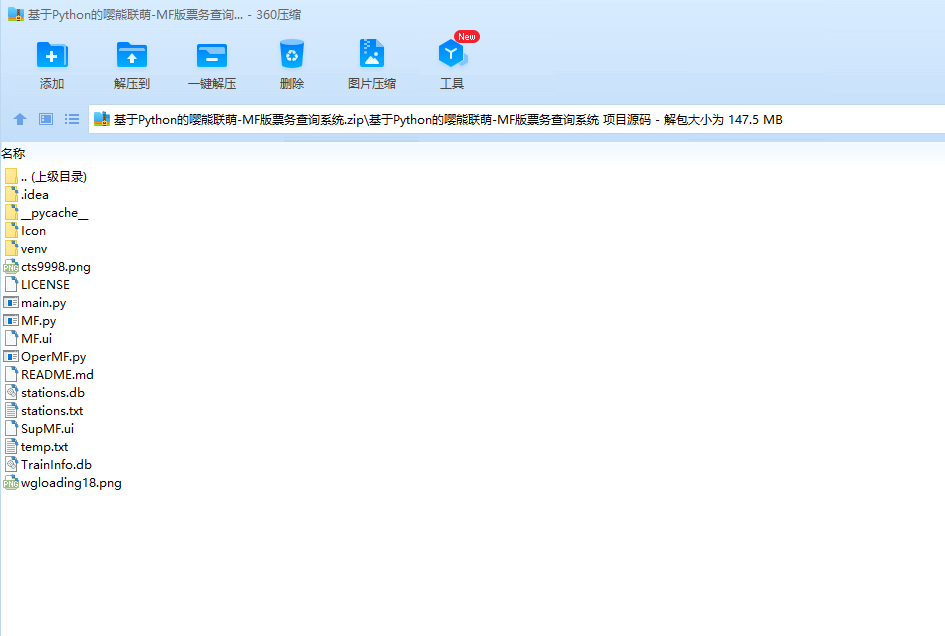Click the file icon beside README.md
Viewport: 945px width, 636px height.
[x=11, y=375]
